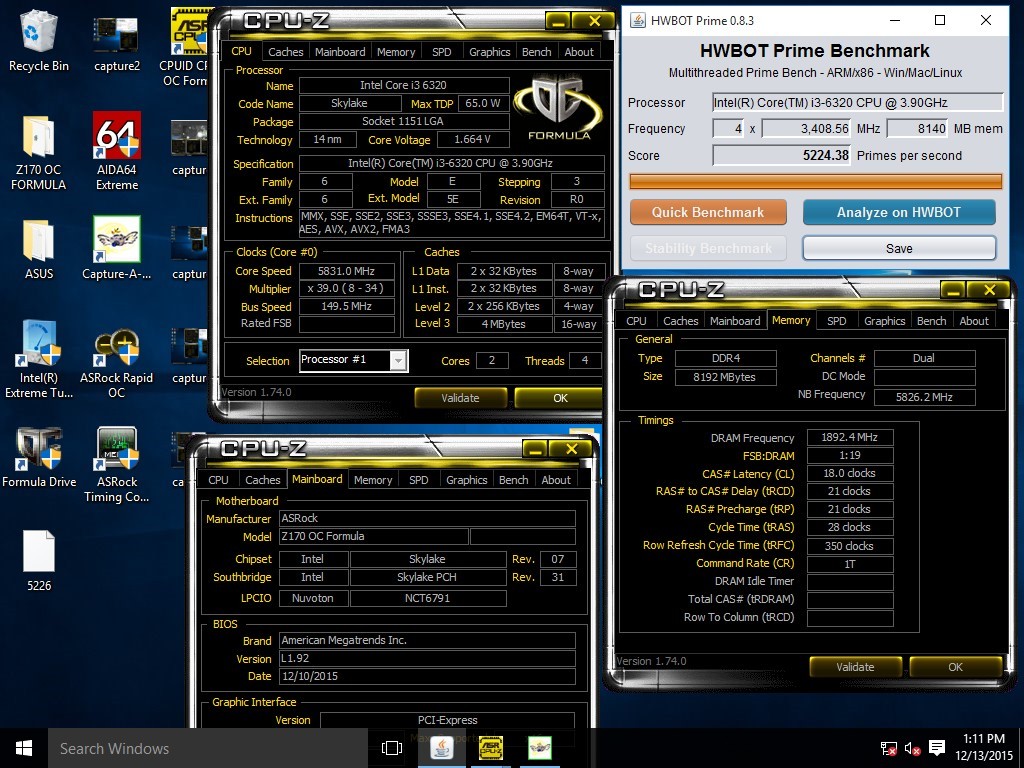Open the Recycle Bin desktop icon
Screen dimensions: 1024x768
pyautogui.click(x=39, y=39)
